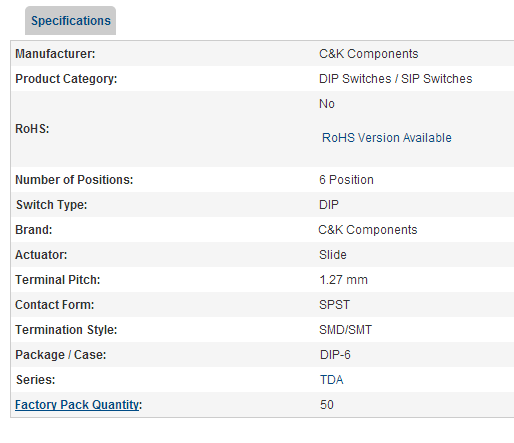Image resolution: width=514 pixels, height=443 pixels.
Task: Click the Product Category label
Action: pyautogui.click(x=66, y=79)
